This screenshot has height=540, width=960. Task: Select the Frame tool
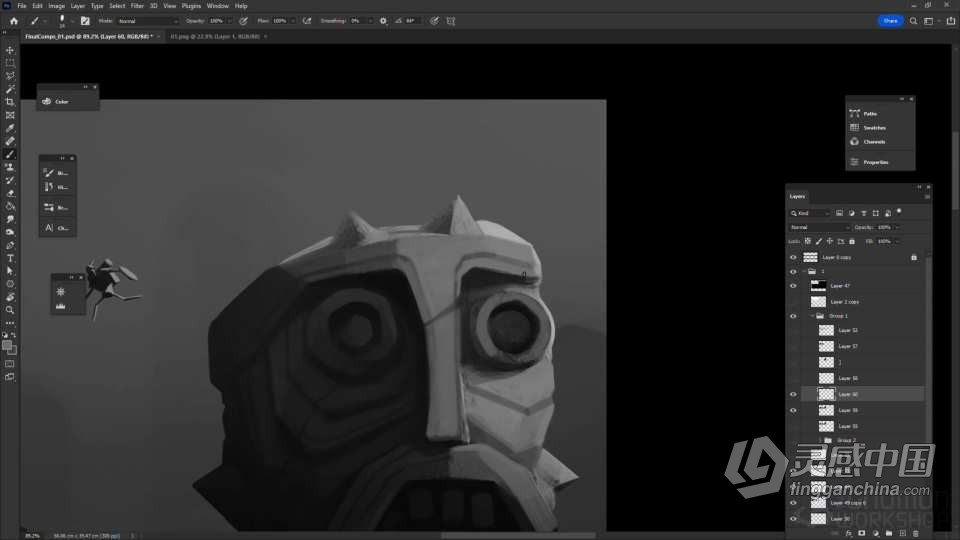10,115
